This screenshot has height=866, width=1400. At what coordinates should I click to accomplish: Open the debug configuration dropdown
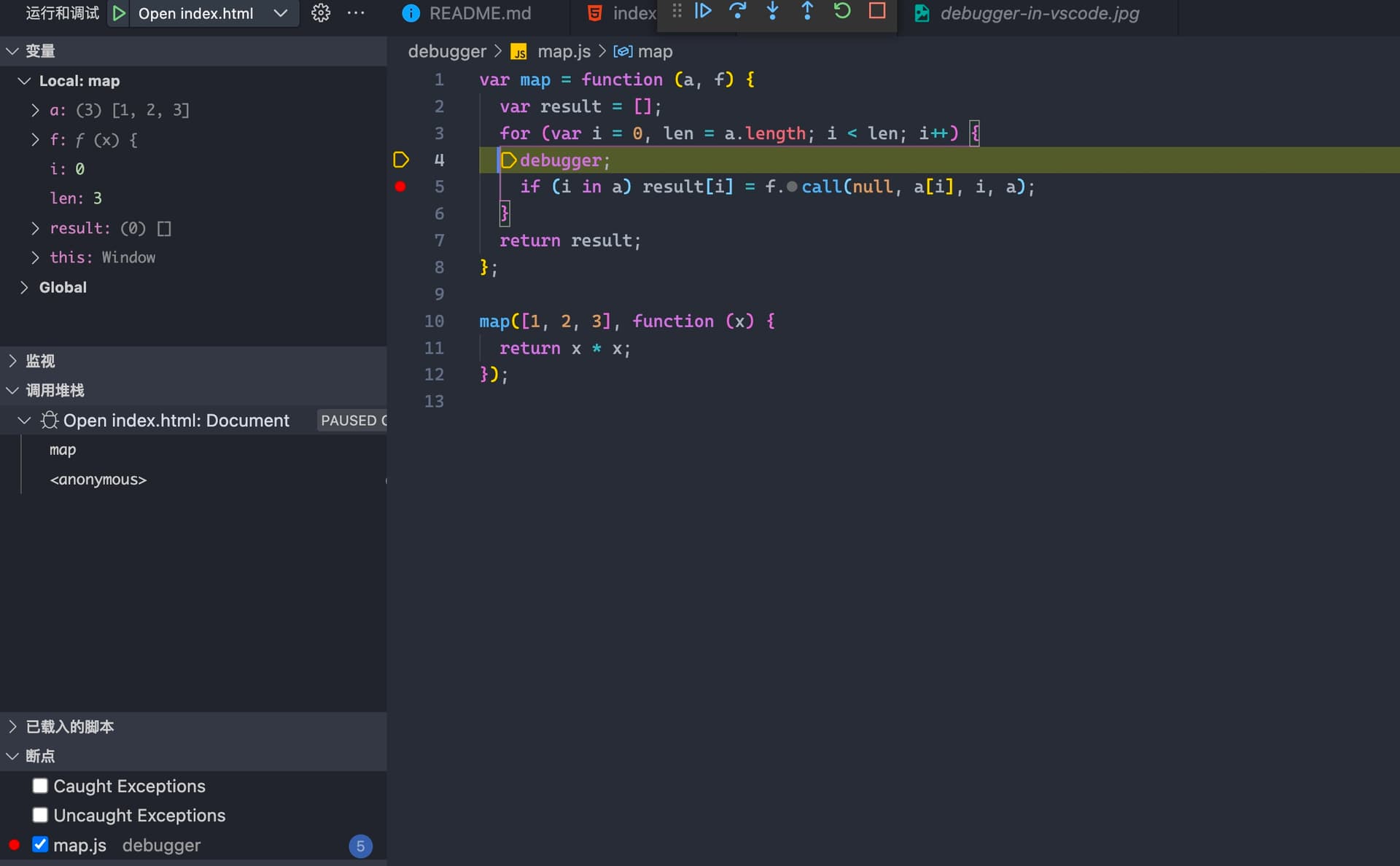click(280, 12)
